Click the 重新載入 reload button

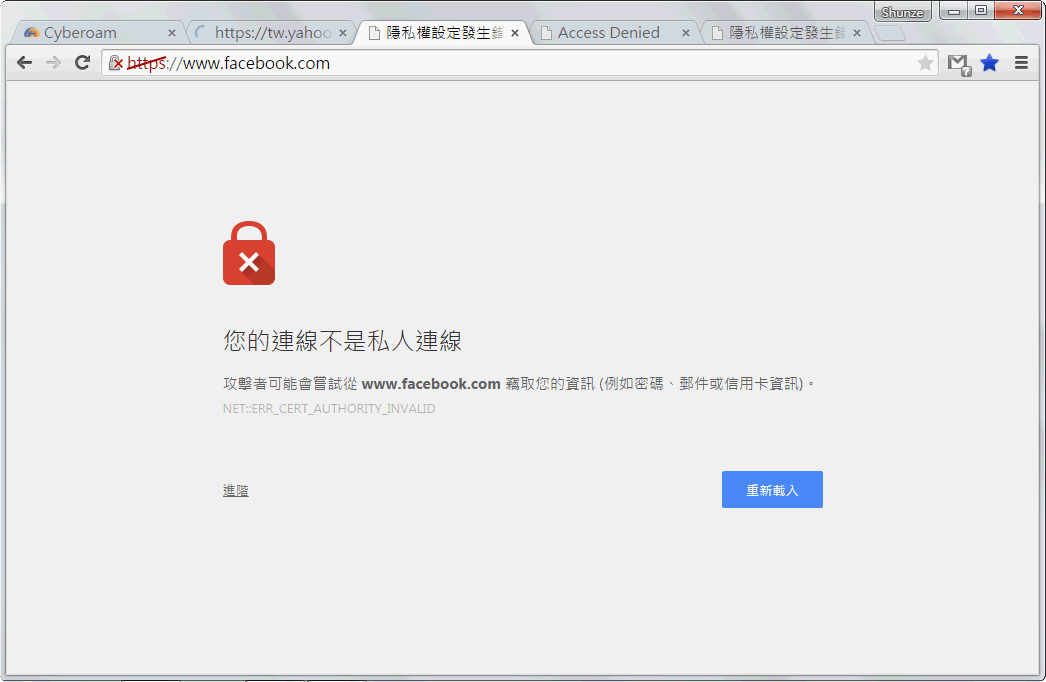click(772, 490)
